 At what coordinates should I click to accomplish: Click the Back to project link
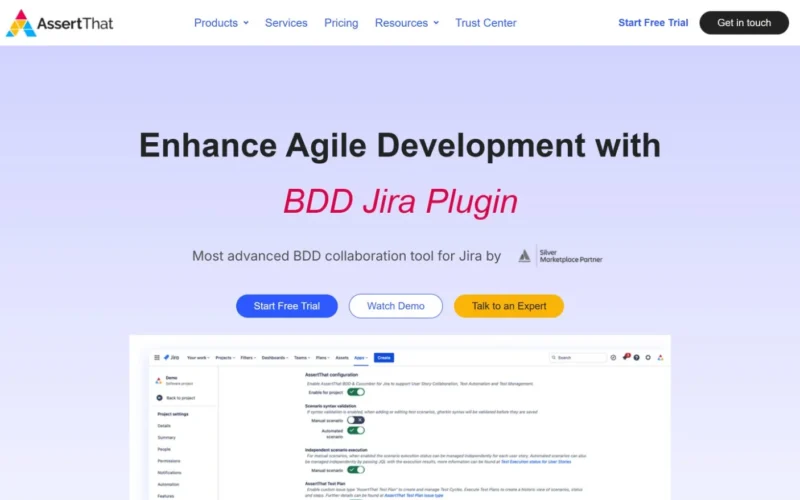[181, 398]
